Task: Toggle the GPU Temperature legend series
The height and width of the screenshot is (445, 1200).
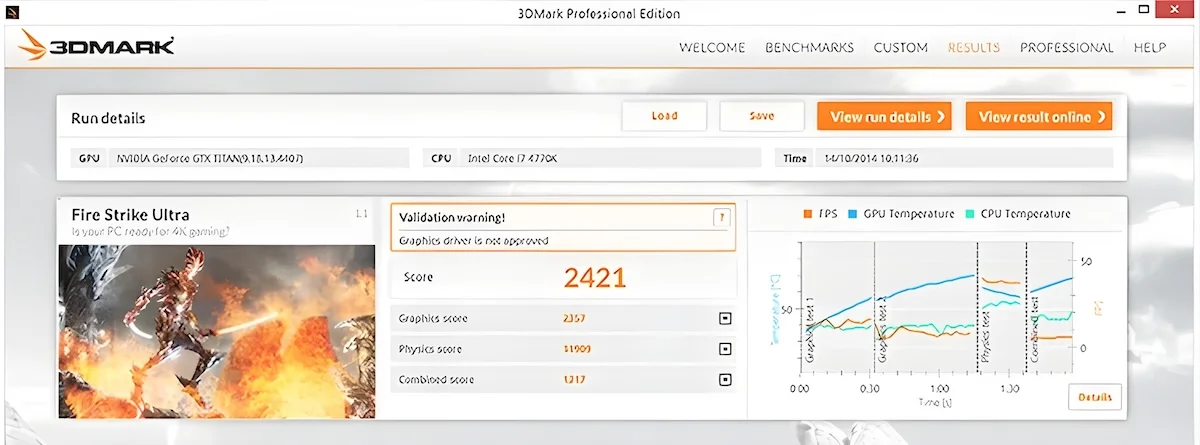Action: click(901, 214)
